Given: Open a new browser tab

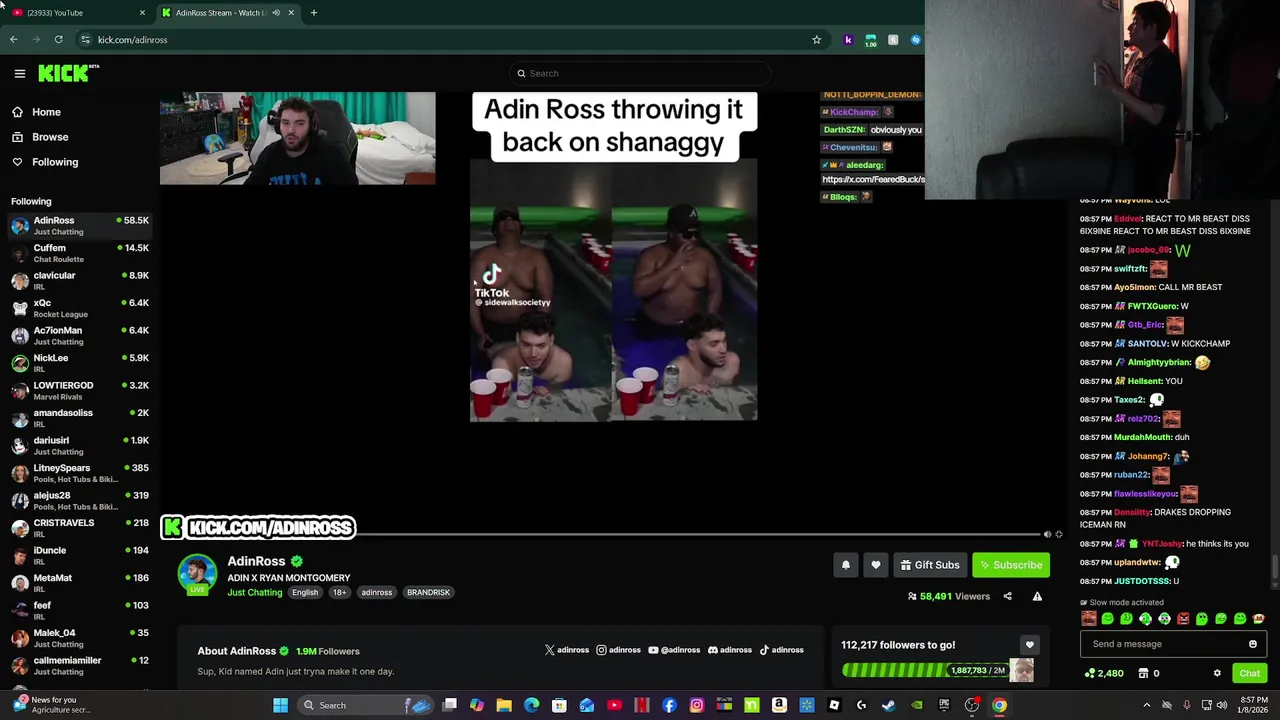Looking at the screenshot, I should [x=314, y=12].
